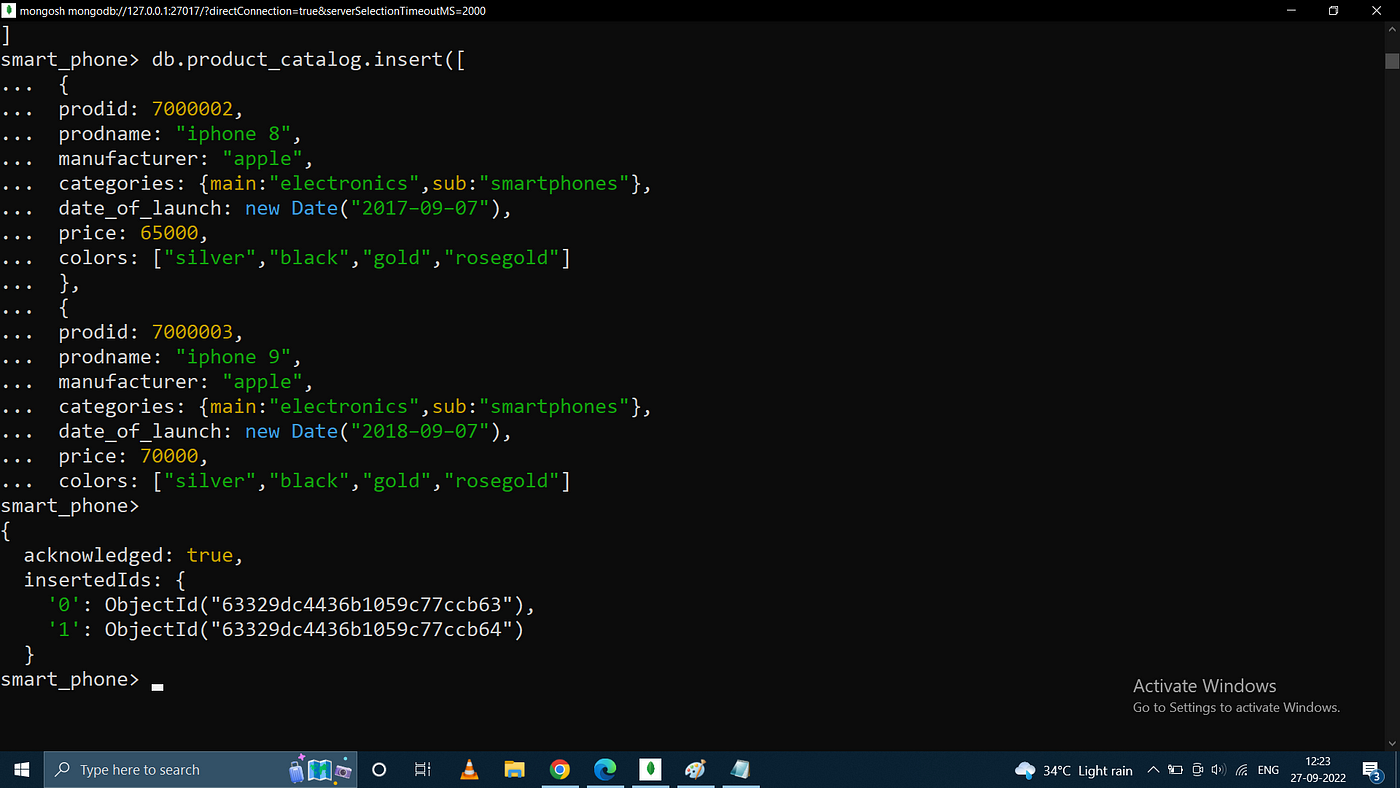This screenshot has height=788, width=1400.
Task: Launch Google Chrome from the taskbar
Action: pyautogui.click(x=560, y=769)
